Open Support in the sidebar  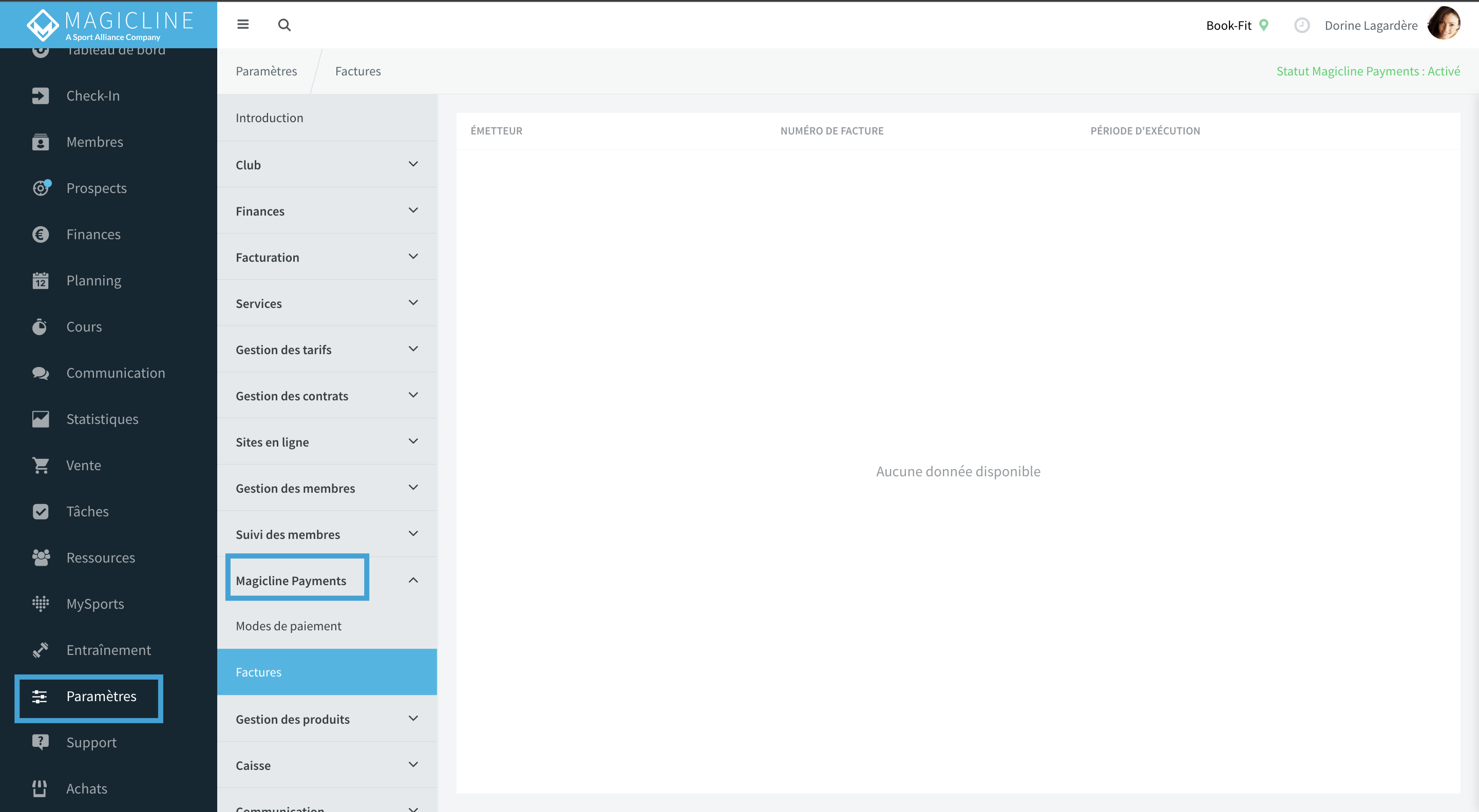click(x=91, y=743)
